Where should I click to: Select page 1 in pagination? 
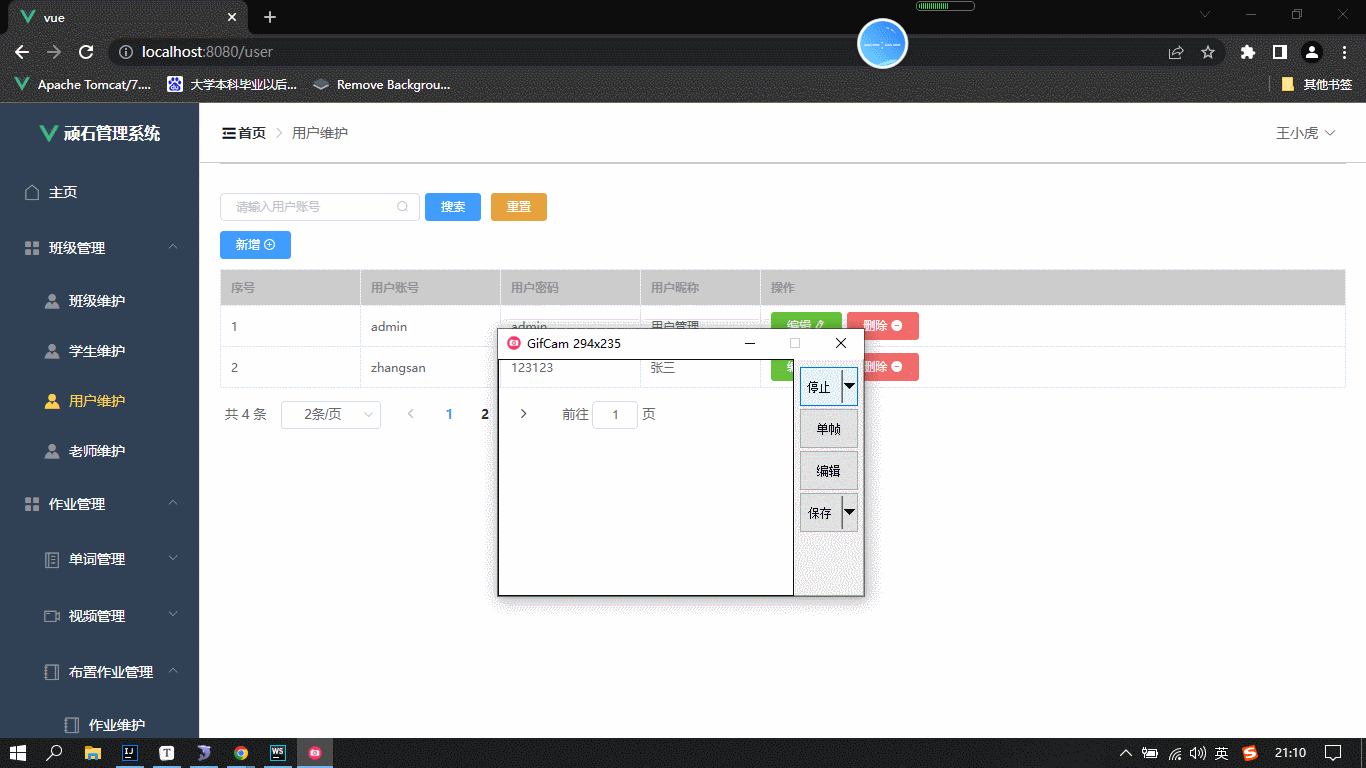pyautogui.click(x=449, y=414)
